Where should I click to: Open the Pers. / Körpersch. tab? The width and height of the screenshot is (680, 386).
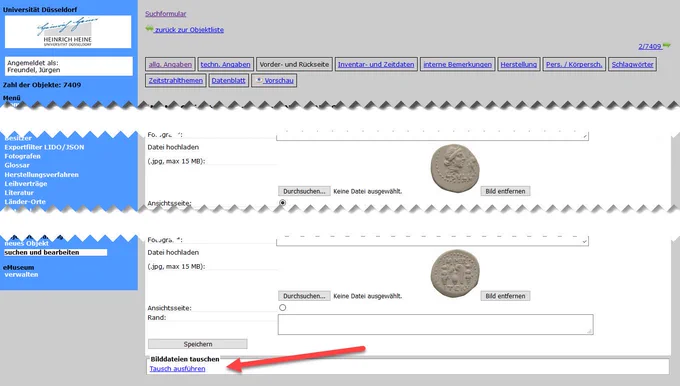point(574,64)
